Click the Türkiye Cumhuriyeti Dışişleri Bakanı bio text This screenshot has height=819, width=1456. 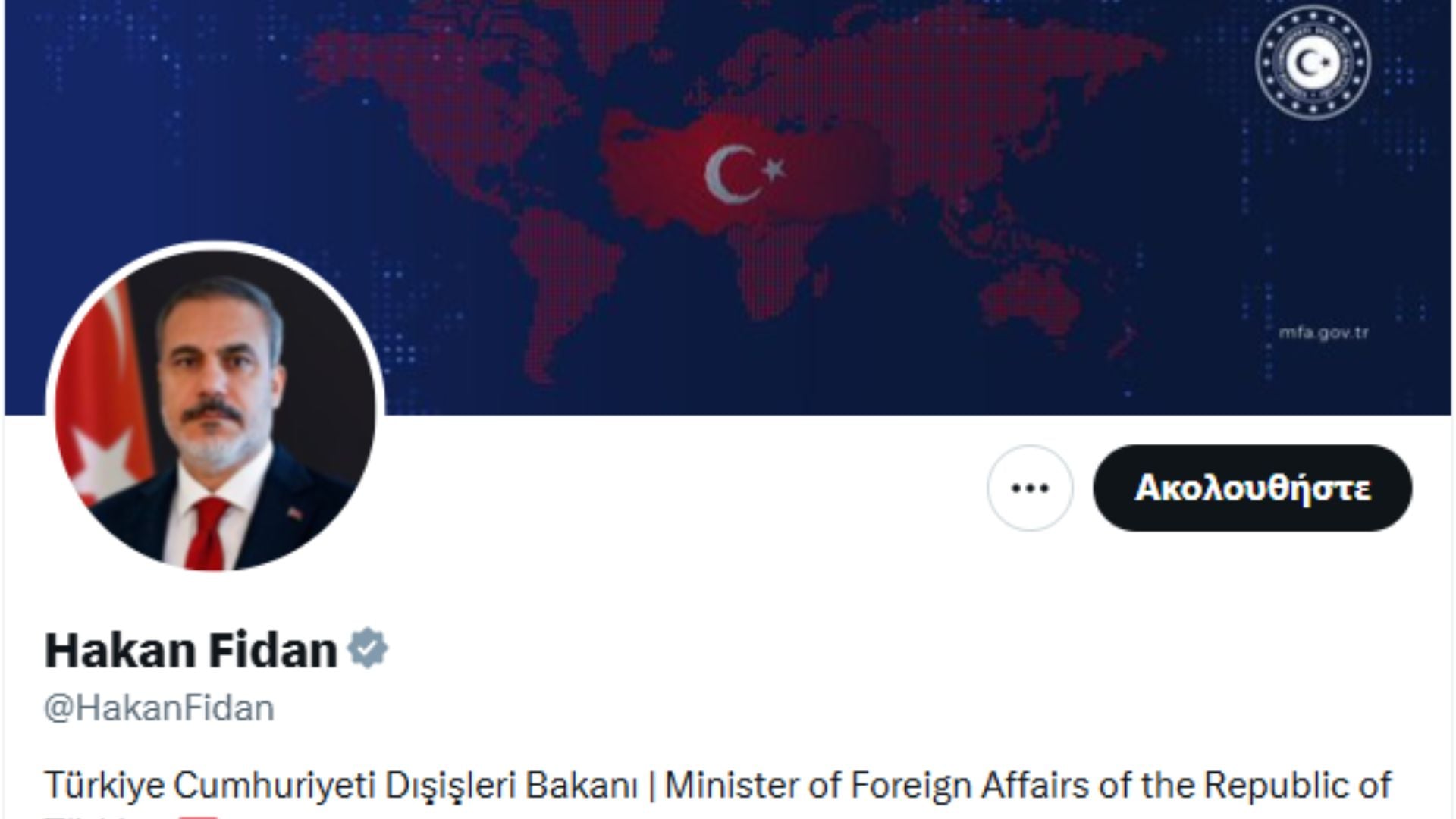coord(341,786)
